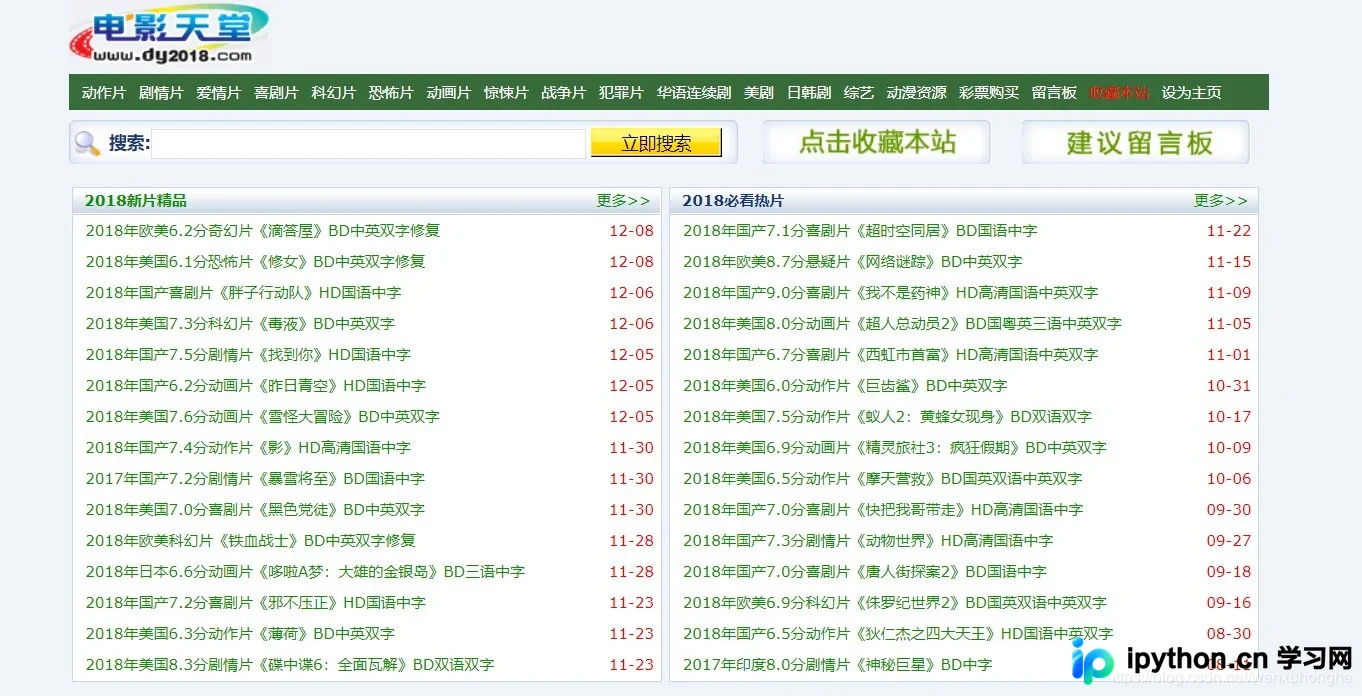
Task: Click the 2018新片精品 panel heading
Action: 135,201
